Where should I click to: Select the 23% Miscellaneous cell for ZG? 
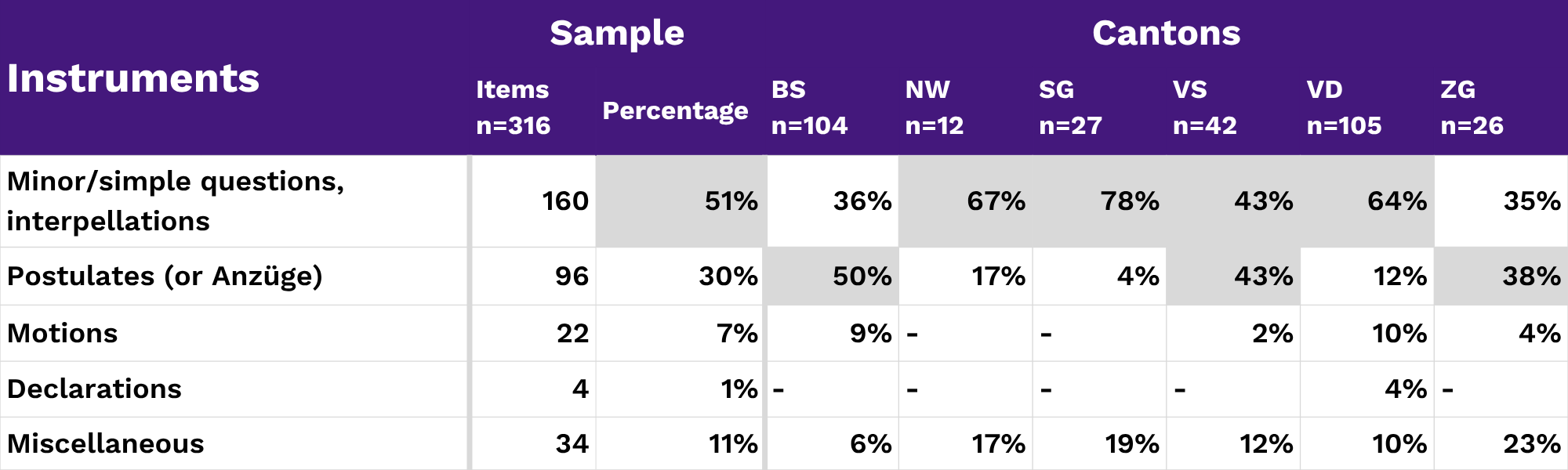(1531, 443)
